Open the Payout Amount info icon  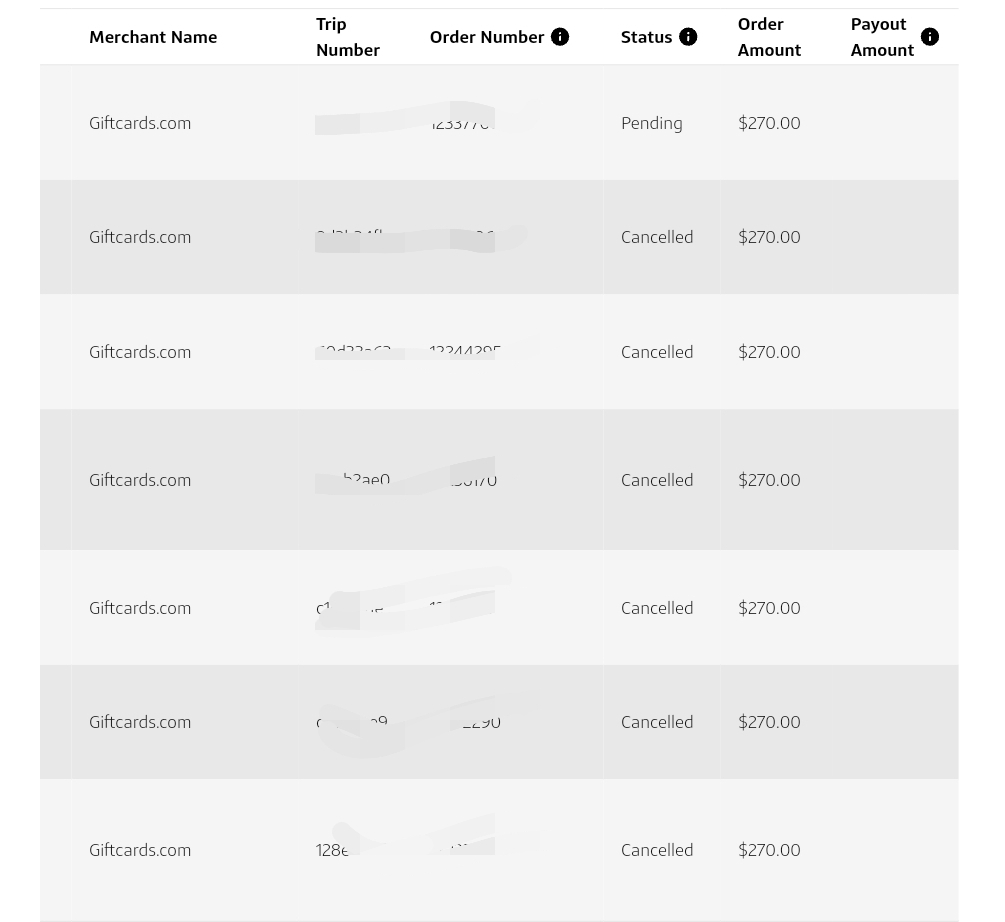coord(930,37)
